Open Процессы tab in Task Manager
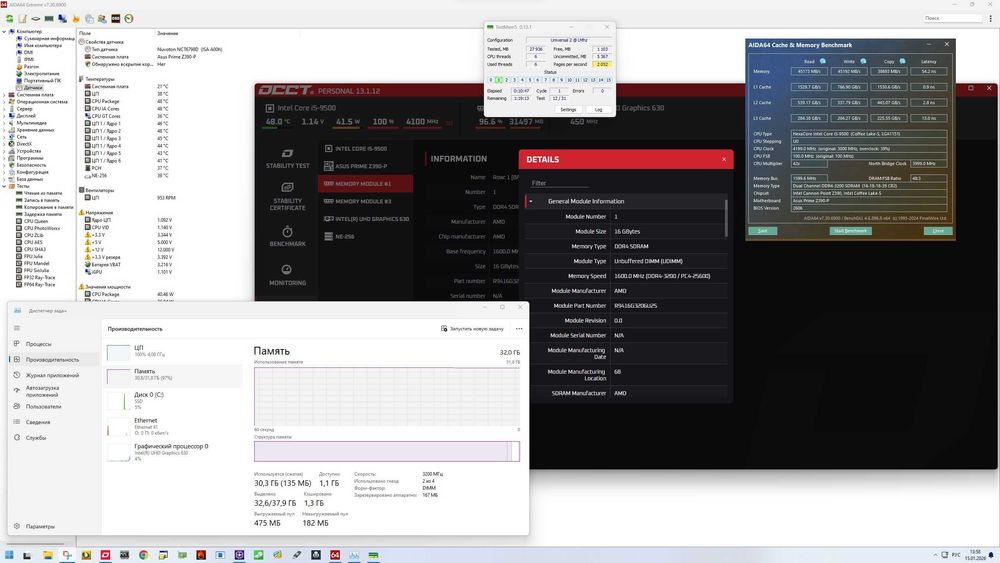 pyautogui.click(x=53, y=344)
